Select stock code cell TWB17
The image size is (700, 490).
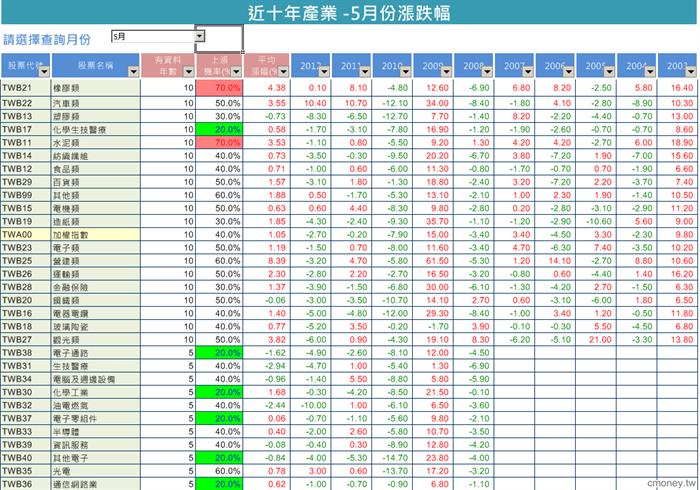[26, 129]
